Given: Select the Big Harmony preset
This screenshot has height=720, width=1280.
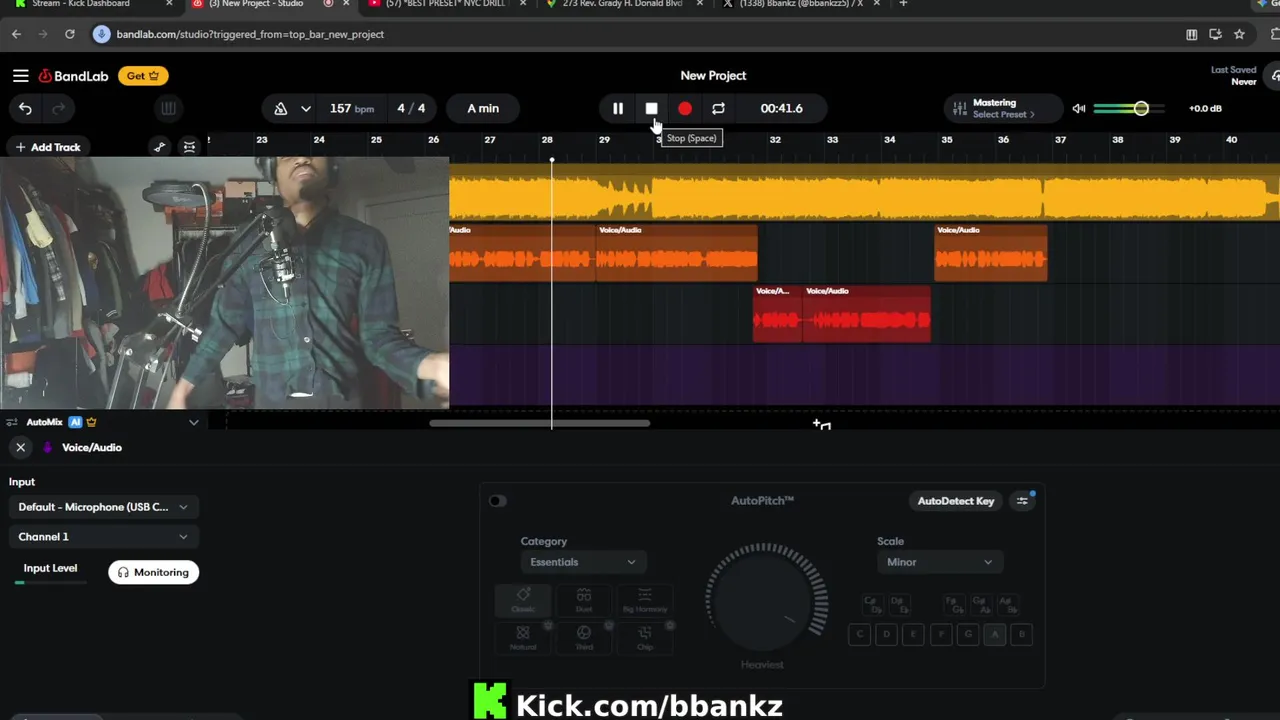Looking at the screenshot, I should [645, 600].
